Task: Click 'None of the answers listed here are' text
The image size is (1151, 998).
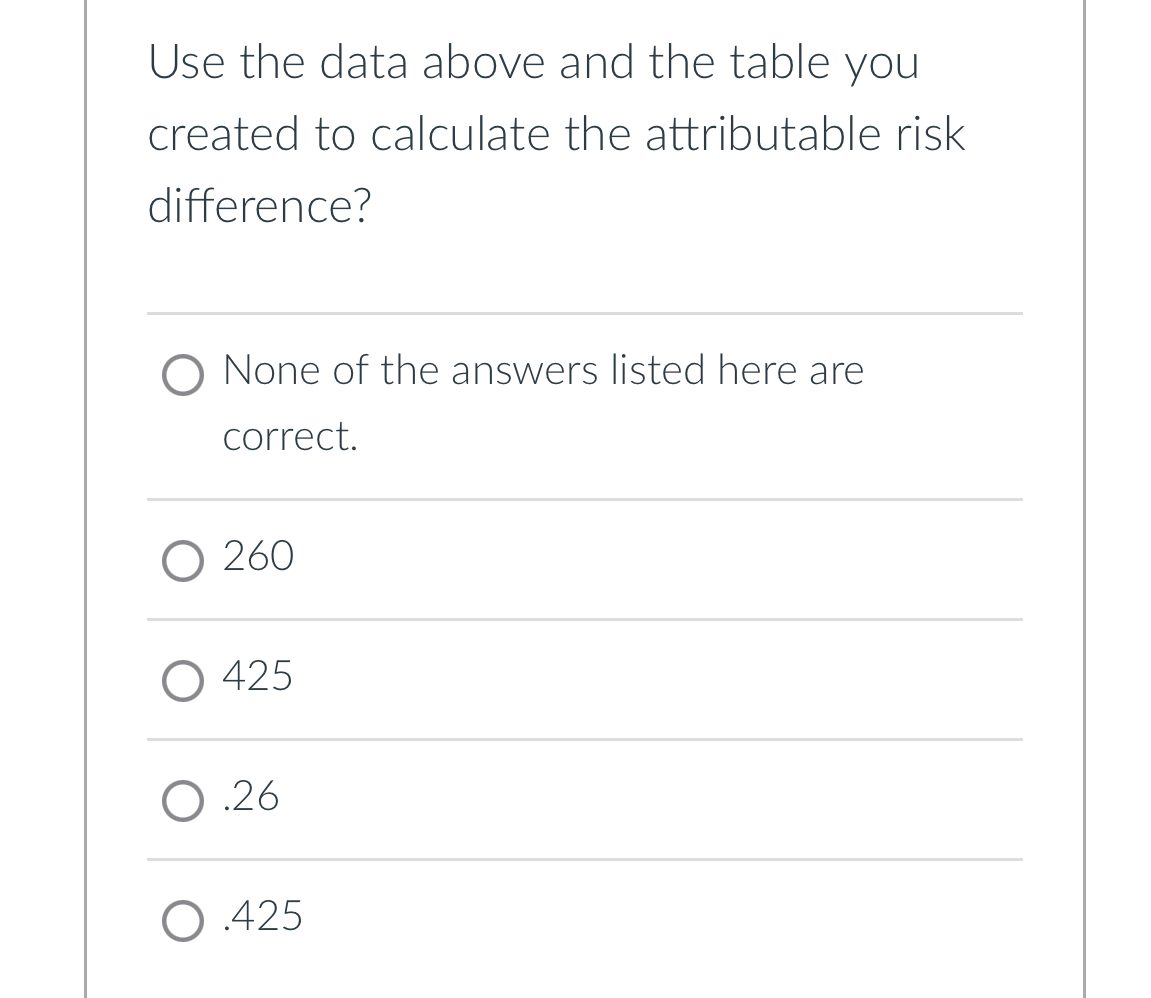Action: coord(543,371)
